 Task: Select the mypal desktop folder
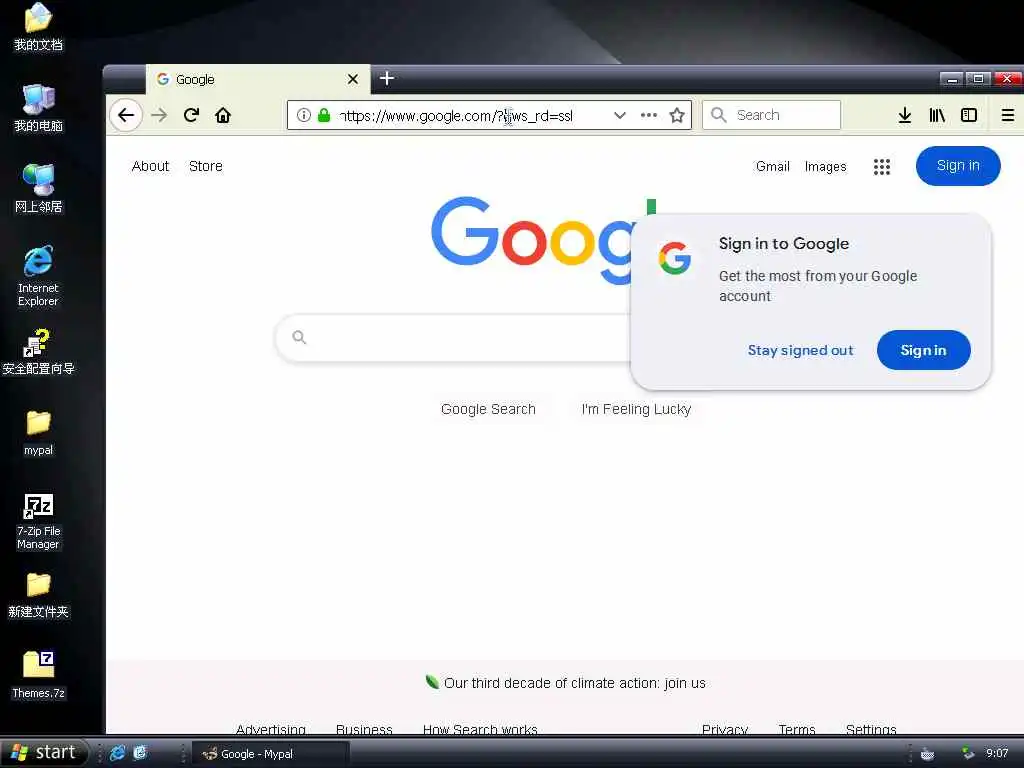tap(38, 432)
